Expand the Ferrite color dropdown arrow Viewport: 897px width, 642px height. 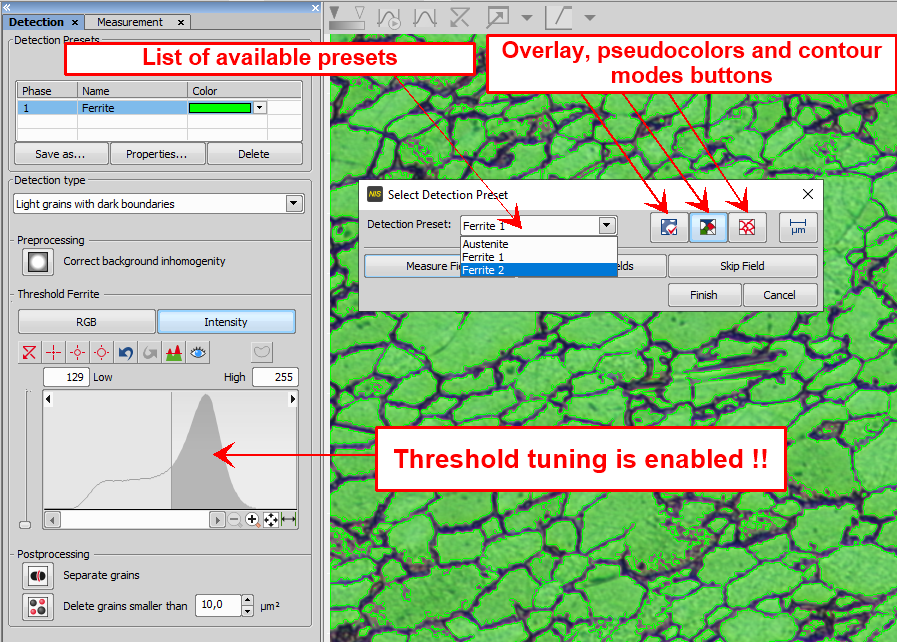pyautogui.click(x=260, y=108)
